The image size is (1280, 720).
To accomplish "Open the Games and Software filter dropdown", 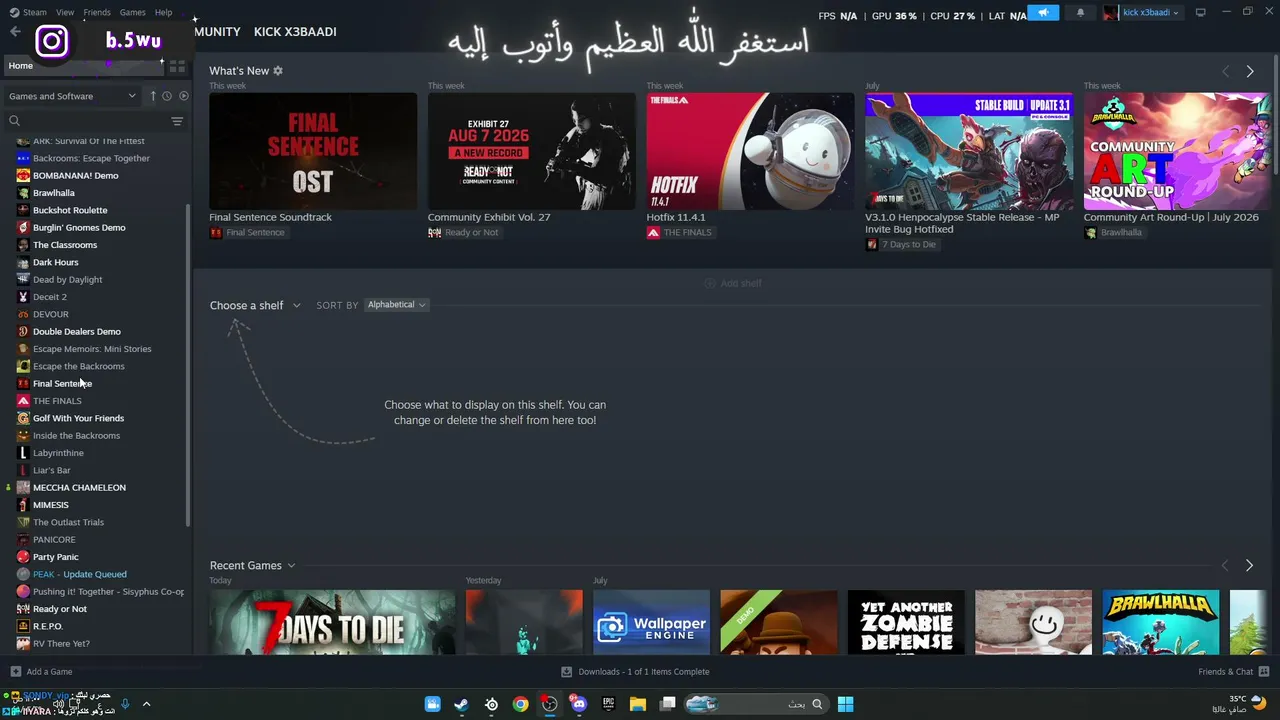I will (72, 96).
